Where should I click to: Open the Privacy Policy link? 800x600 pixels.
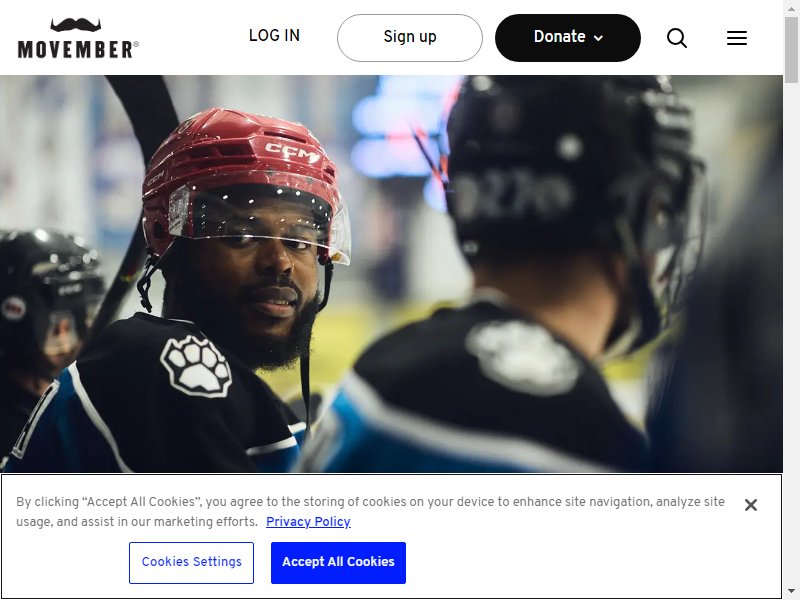pos(308,521)
